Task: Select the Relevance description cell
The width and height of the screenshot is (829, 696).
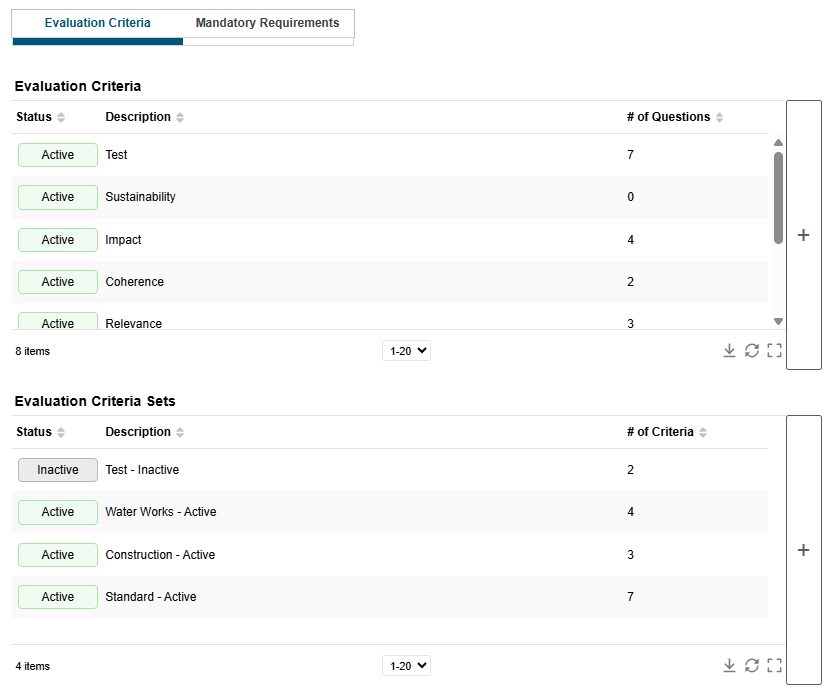Action: (134, 323)
